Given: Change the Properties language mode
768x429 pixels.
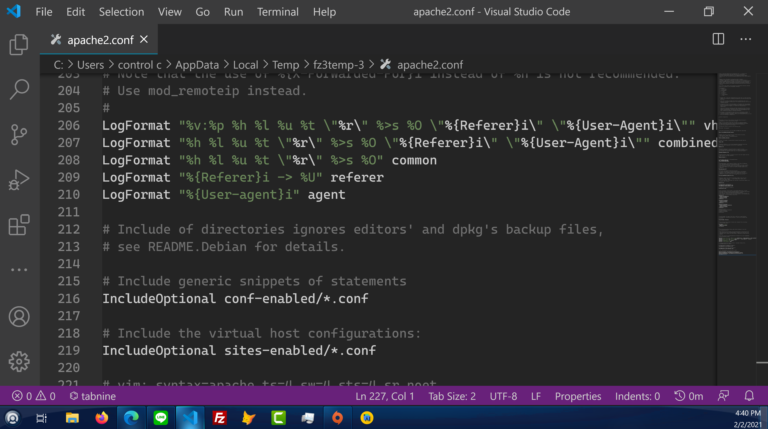Looking at the screenshot, I should [578, 396].
